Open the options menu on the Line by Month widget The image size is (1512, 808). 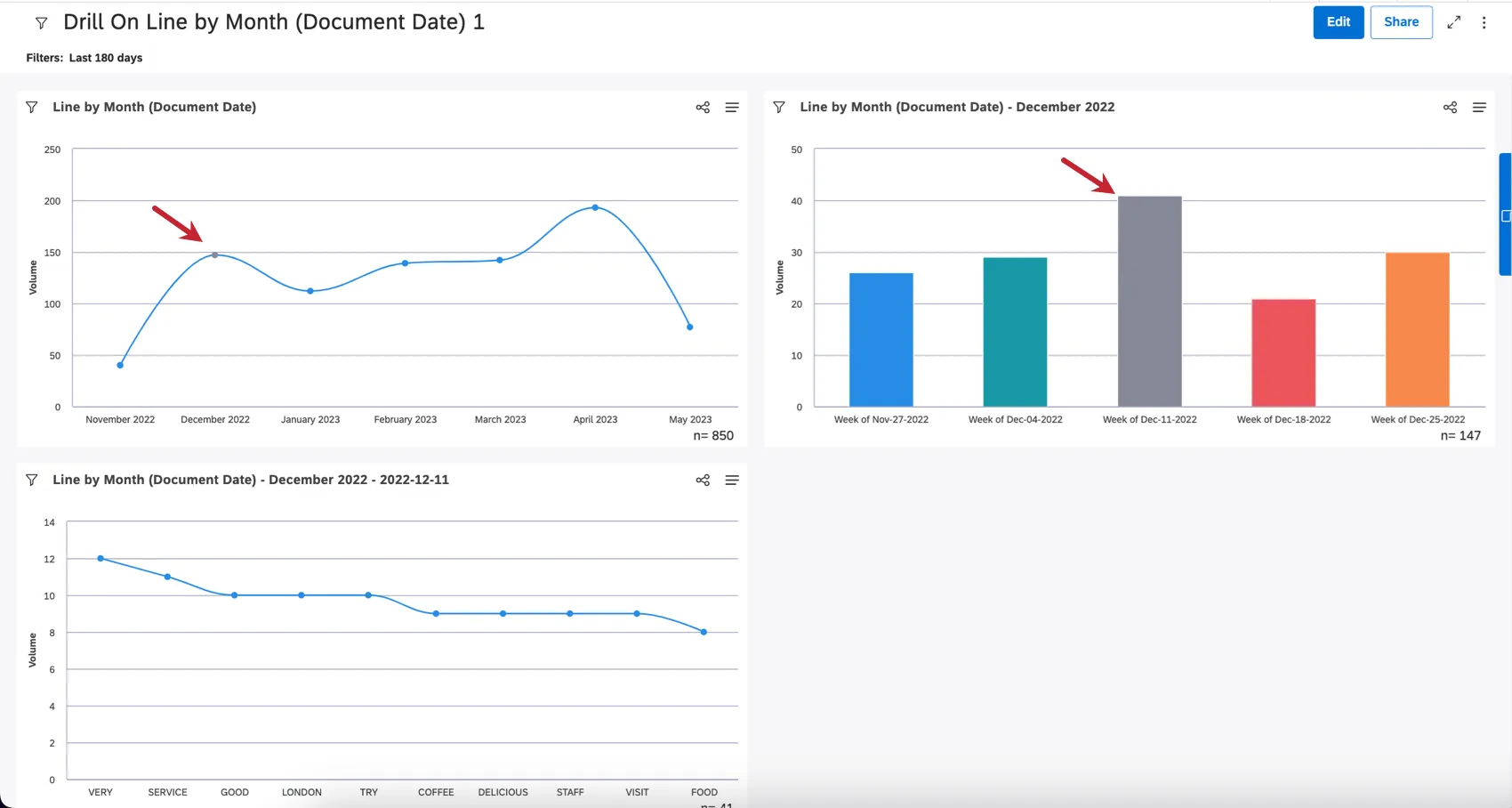tap(732, 107)
